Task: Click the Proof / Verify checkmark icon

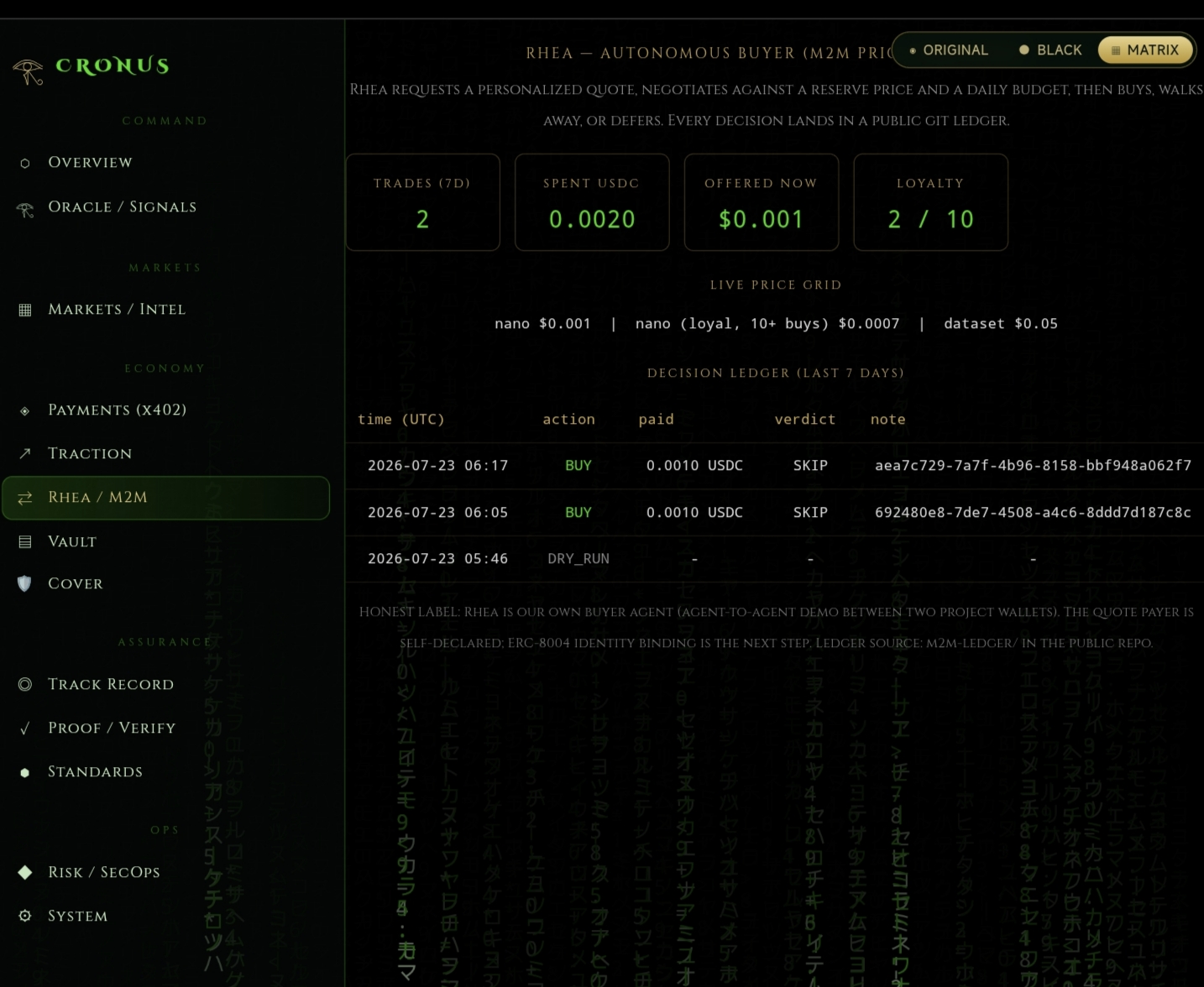Action: click(x=25, y=728)
